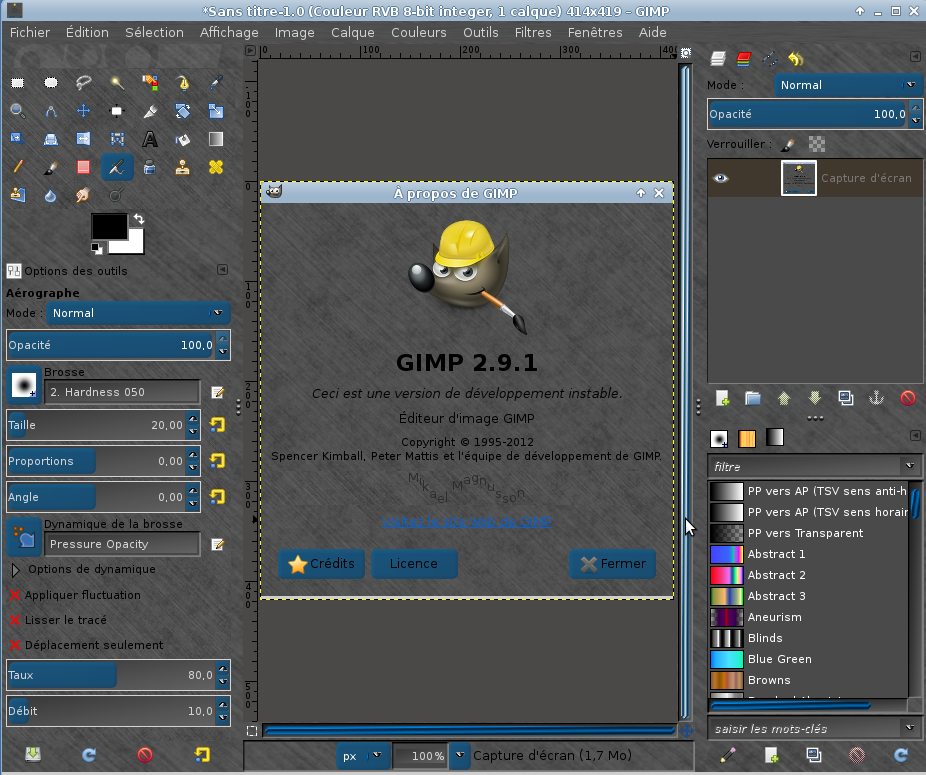Select the Rotate tool
Viewport: 926px width, 775px height.
(x=183, y=111)
